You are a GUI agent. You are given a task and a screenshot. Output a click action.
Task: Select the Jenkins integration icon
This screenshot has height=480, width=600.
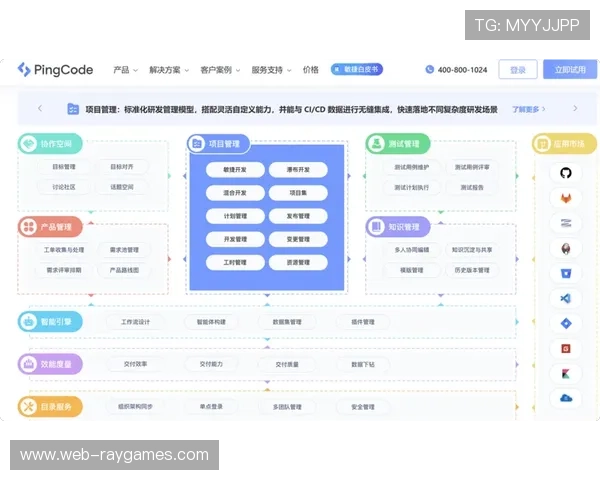point(566,248)
